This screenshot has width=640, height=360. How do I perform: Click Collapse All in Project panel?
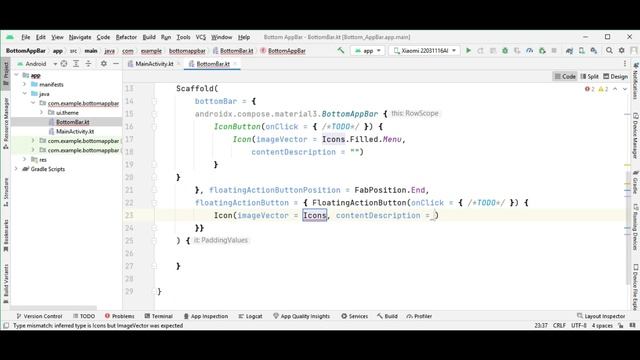pyautogui.click(x=88, y=64)
